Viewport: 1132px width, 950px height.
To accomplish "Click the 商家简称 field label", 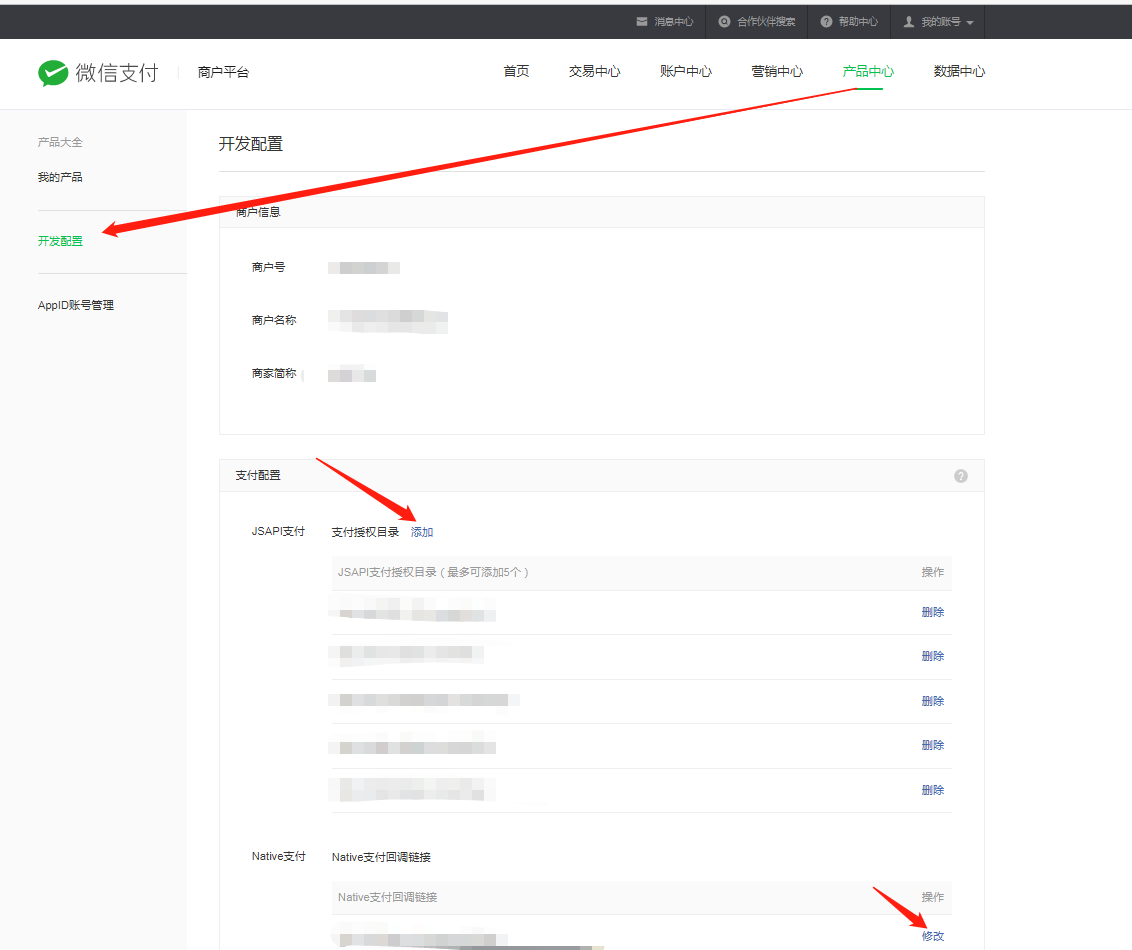I will pyautogui.click(x=274, y=373).
